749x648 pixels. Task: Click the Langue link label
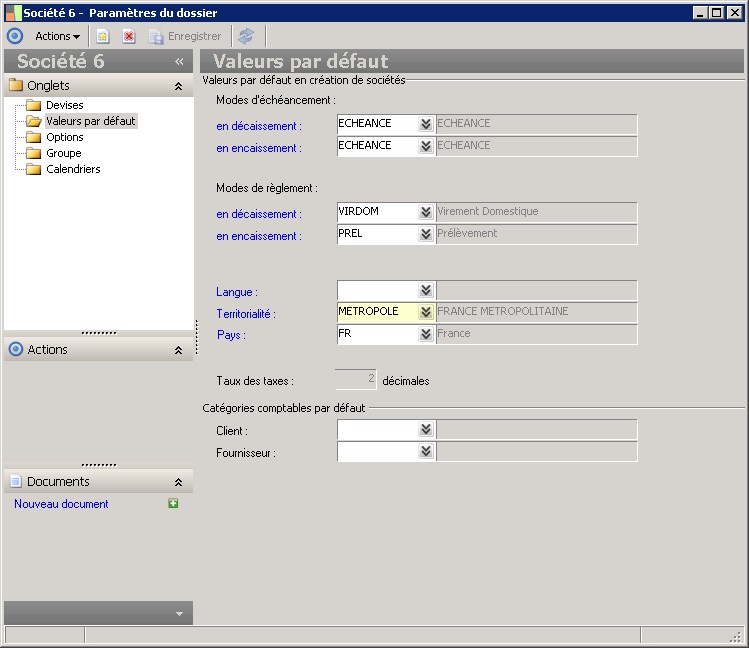coord(236,292)
